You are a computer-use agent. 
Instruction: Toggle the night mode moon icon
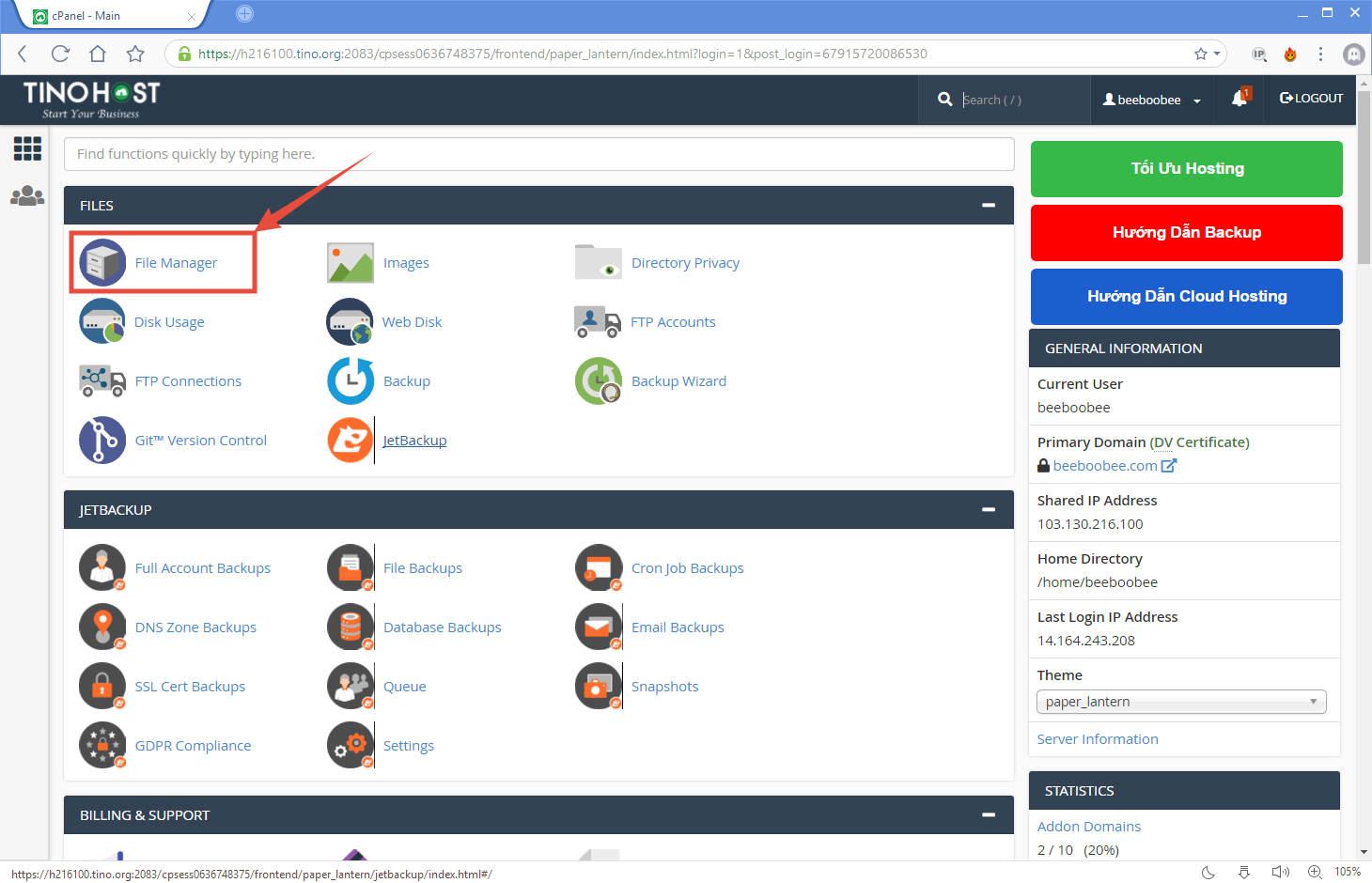coord(1208,872)
